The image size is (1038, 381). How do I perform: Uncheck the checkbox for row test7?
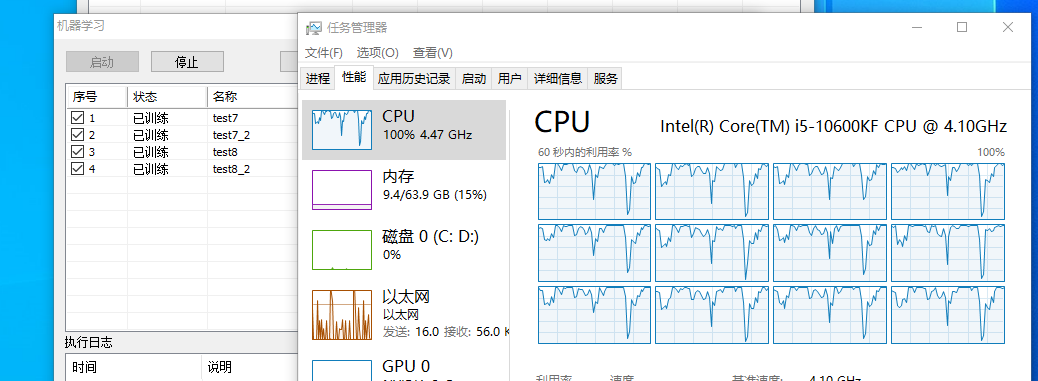pyautogui.click(x=77, y=118)
